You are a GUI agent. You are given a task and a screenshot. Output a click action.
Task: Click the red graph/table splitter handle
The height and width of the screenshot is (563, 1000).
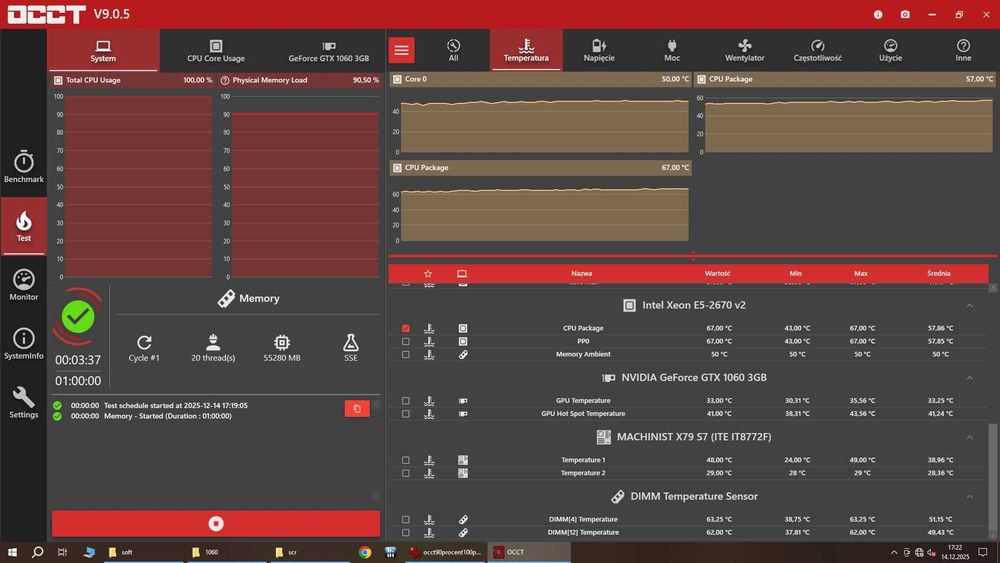[693, 256]
